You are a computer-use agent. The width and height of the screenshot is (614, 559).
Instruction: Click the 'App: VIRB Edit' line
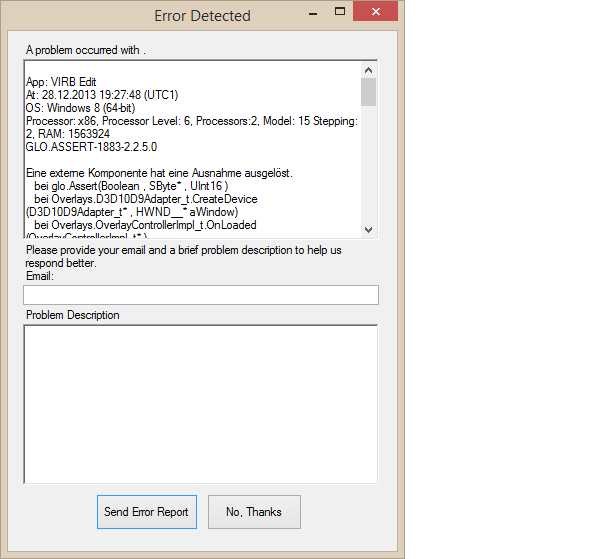pos(61,82)
